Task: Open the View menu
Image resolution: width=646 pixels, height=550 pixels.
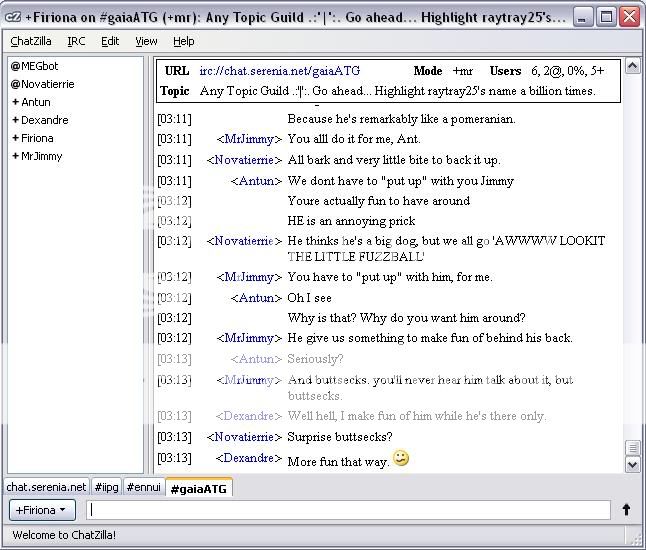Action: click(x=146, y=41)
